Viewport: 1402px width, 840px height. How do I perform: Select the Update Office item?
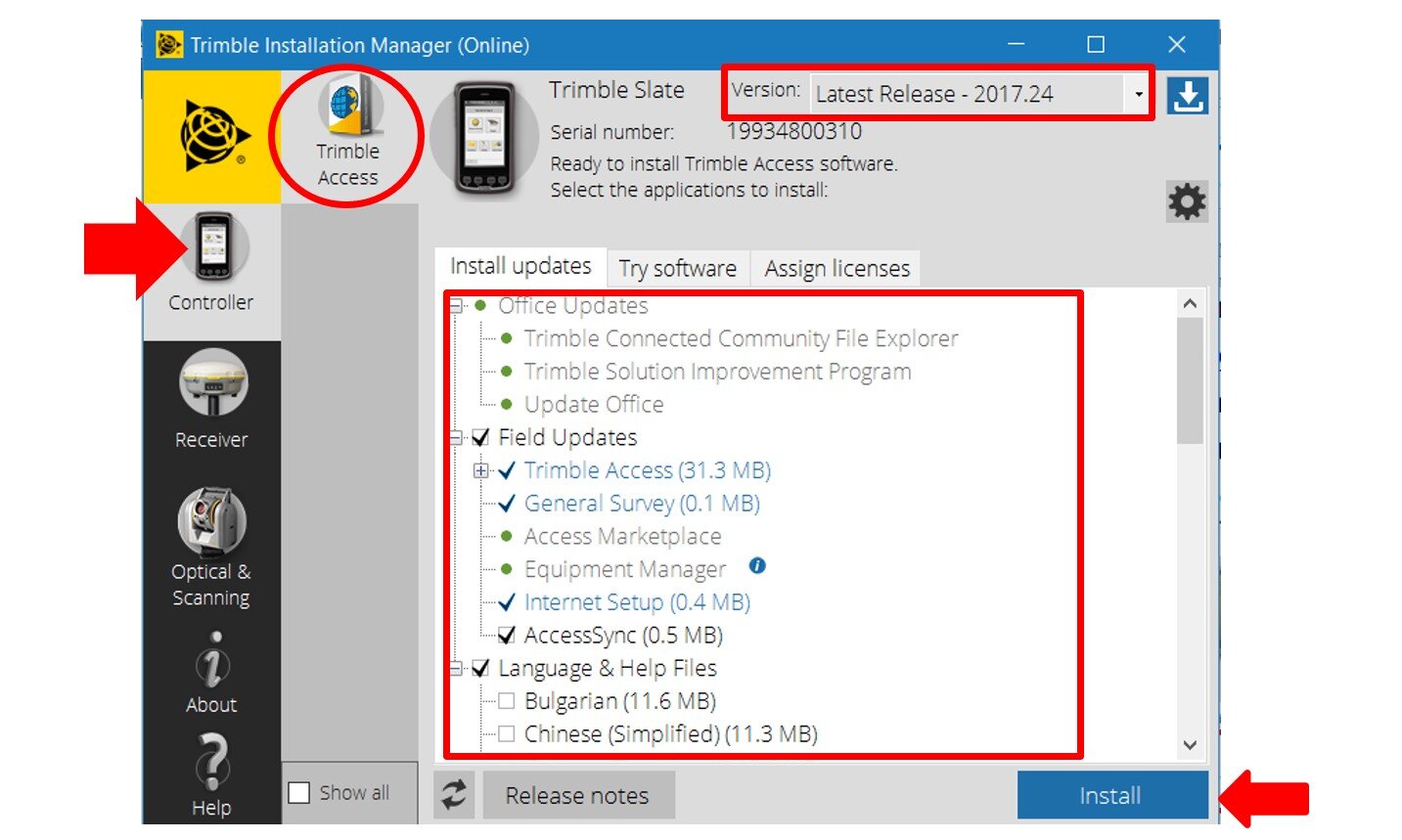(x=594, y=405)
